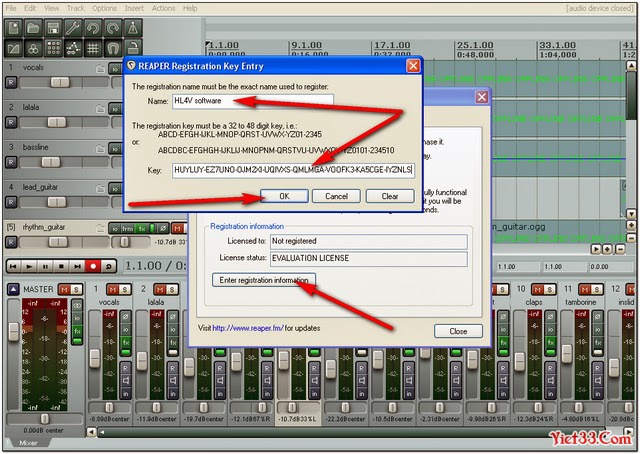Click tamborine mixer strip io button
Screen dimensions: 640x454
tap(598, 330)
